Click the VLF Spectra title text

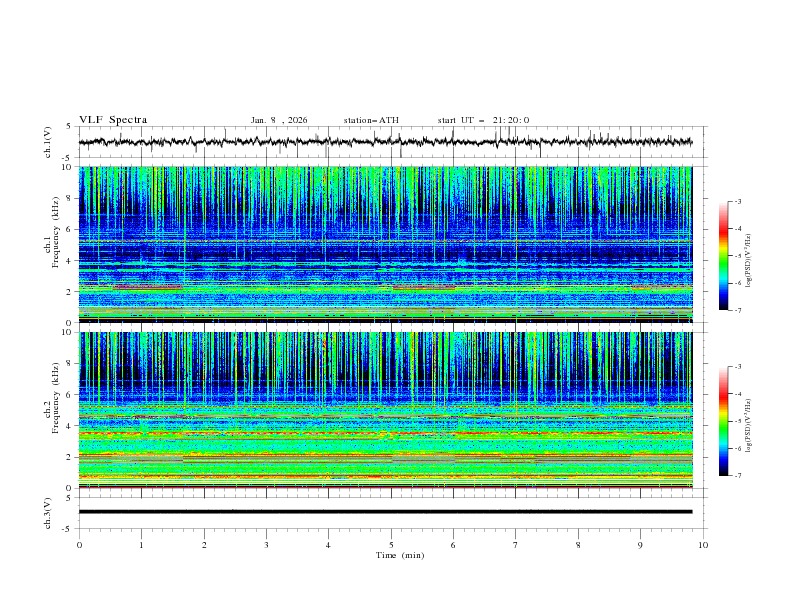click(x=113, y=120)
